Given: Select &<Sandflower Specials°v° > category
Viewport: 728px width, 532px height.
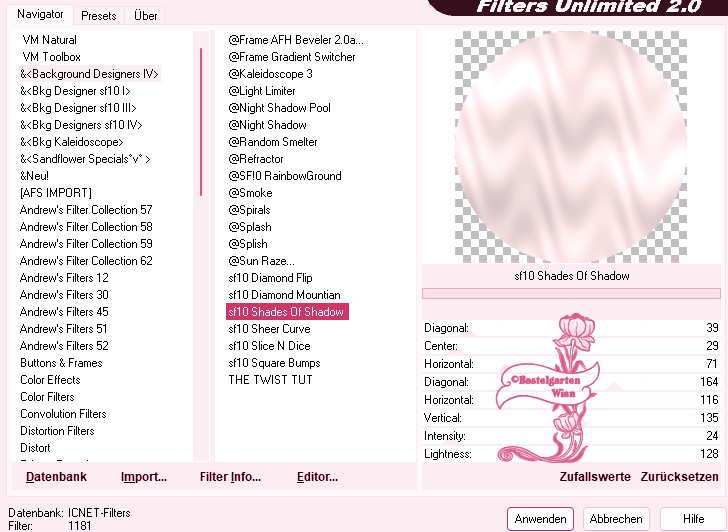Looking at the screenshot, I should 85,159.
